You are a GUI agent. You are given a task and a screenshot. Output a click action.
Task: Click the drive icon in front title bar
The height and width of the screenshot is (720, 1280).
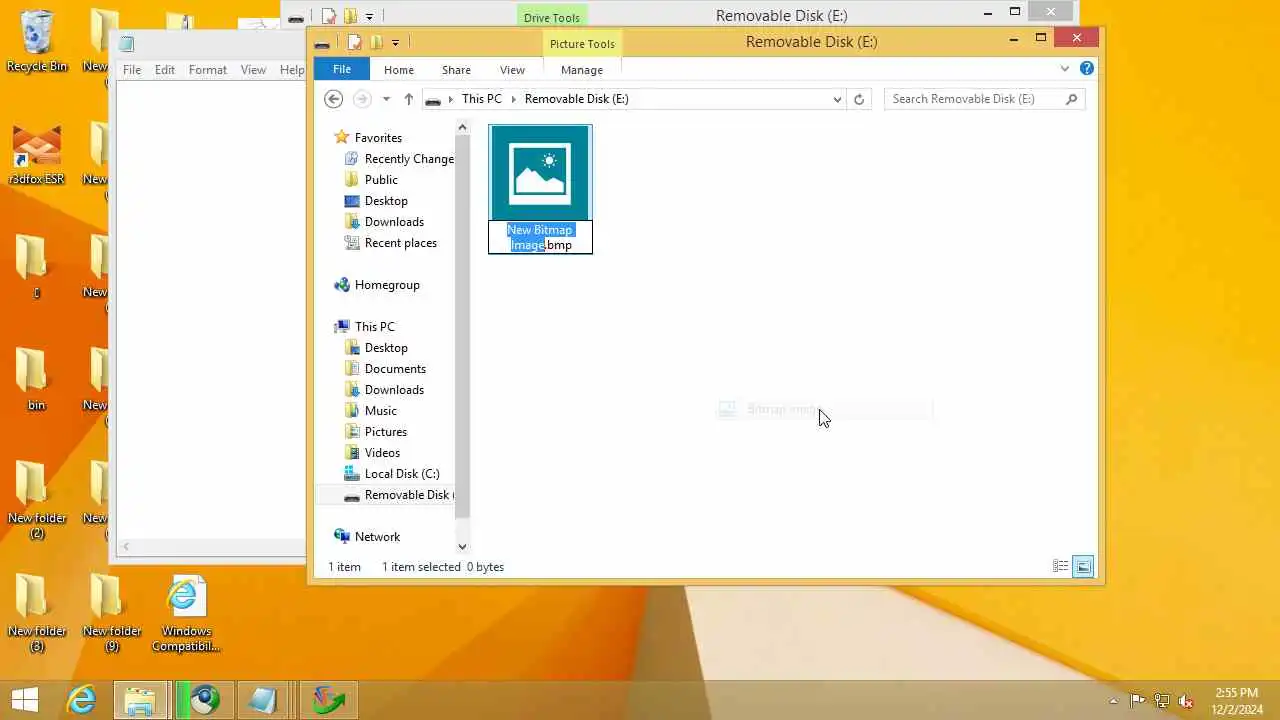(322, 43)
